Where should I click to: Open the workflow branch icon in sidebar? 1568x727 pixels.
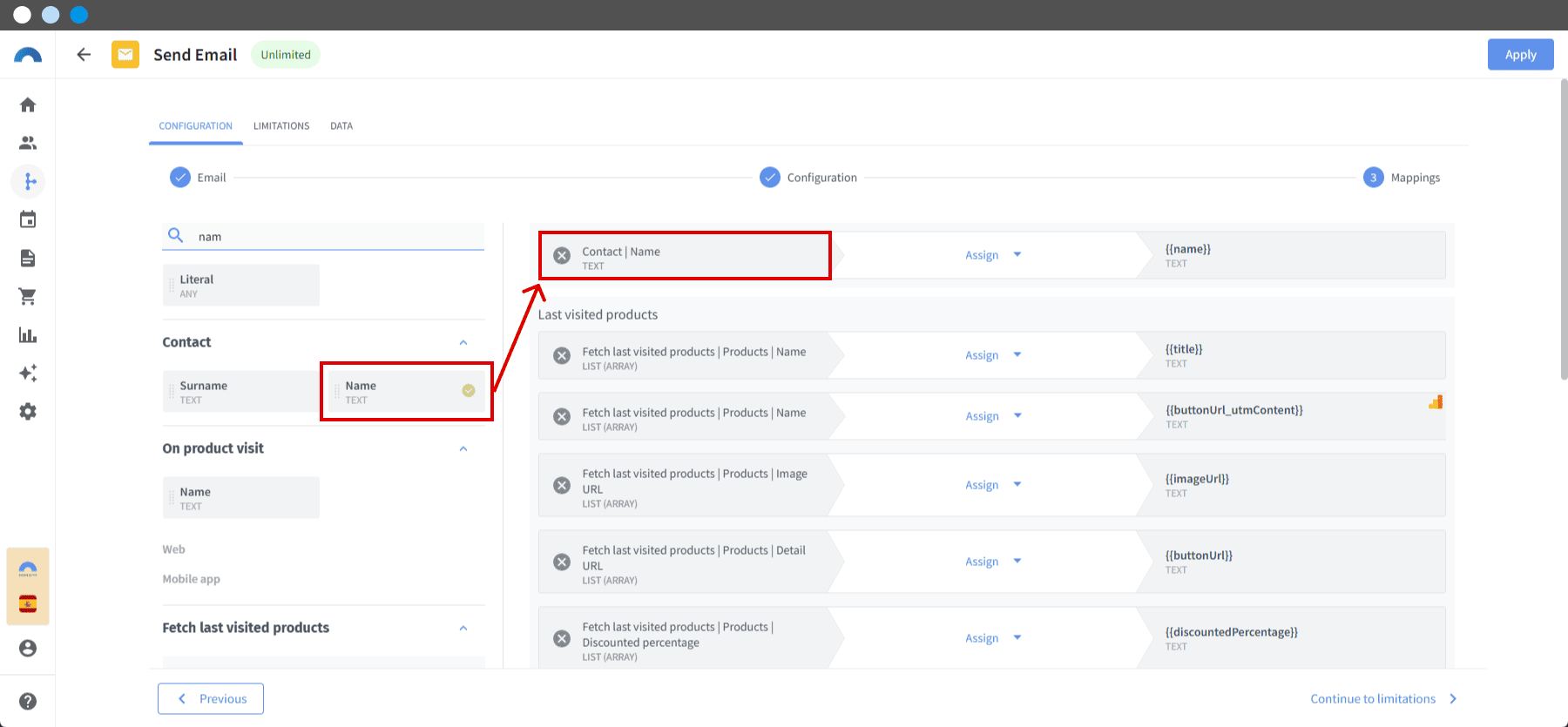click(x=29, y=181)
